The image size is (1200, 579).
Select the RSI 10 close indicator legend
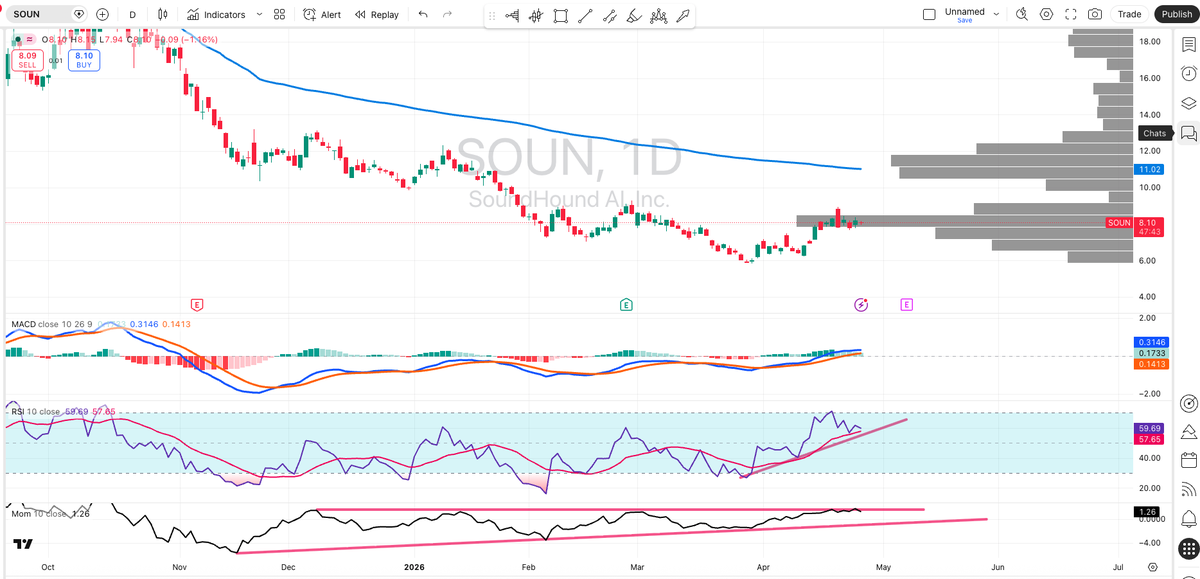[x=35, y=411]
